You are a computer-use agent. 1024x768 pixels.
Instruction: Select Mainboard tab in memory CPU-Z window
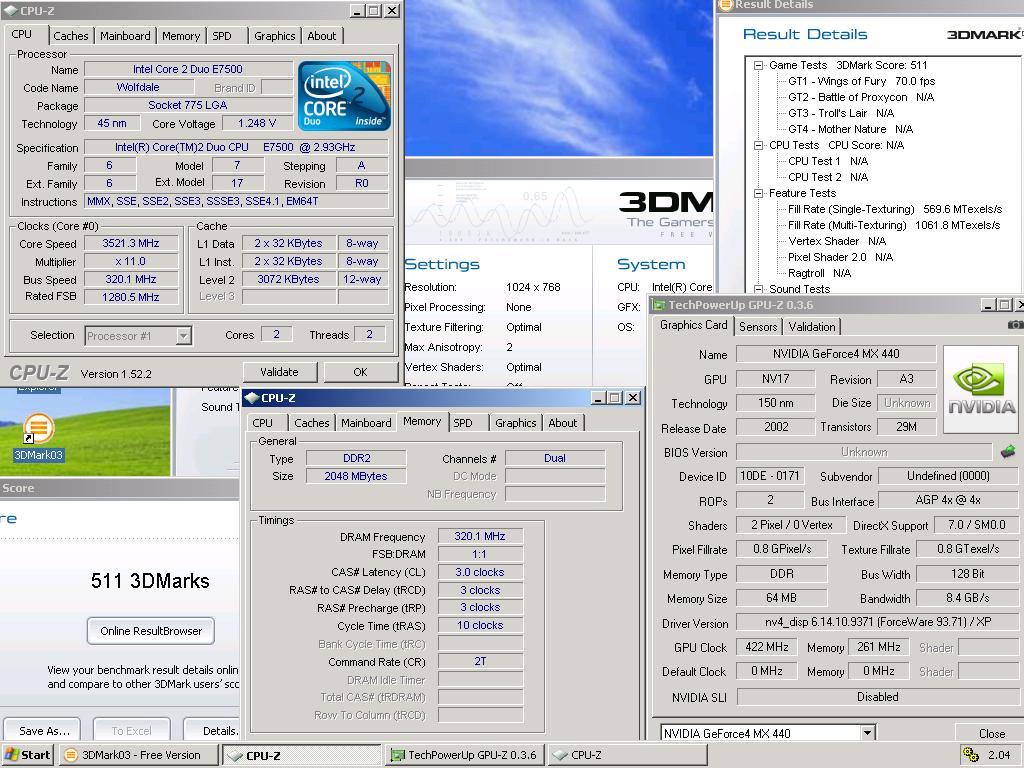pos(366,423)
